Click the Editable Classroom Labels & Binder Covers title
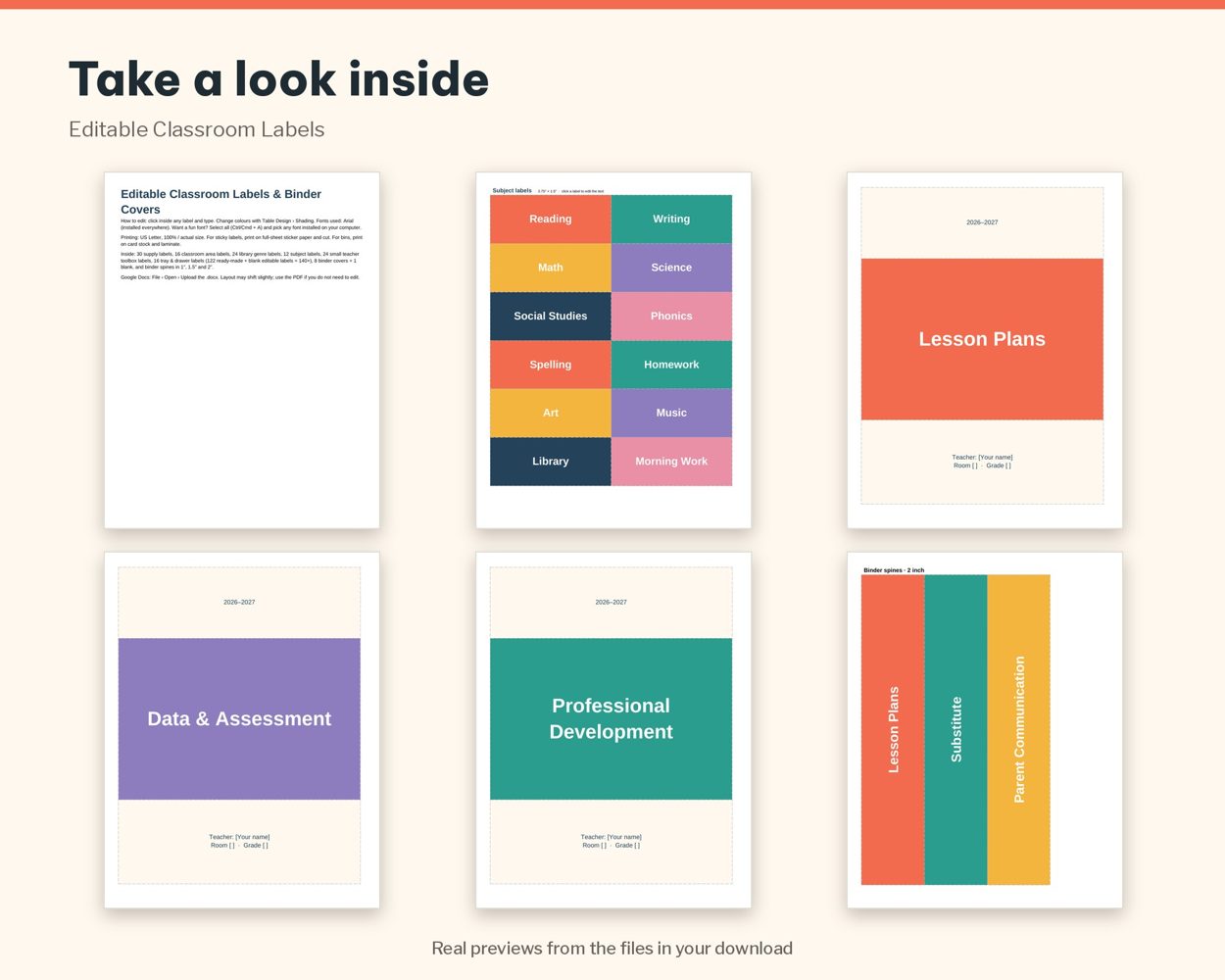Screen dimensions: 1225x980 tap(221, 202)
